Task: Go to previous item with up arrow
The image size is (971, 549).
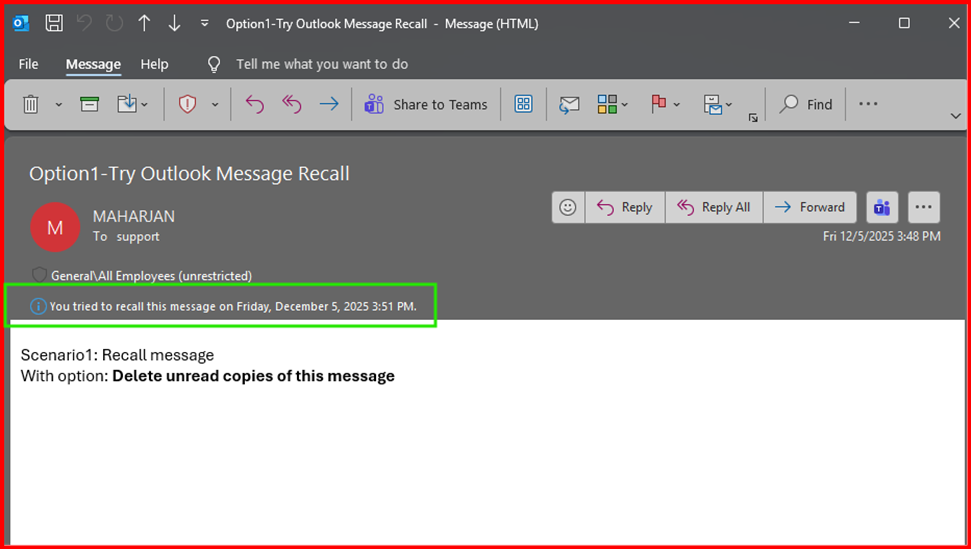Action: (145, 23)
